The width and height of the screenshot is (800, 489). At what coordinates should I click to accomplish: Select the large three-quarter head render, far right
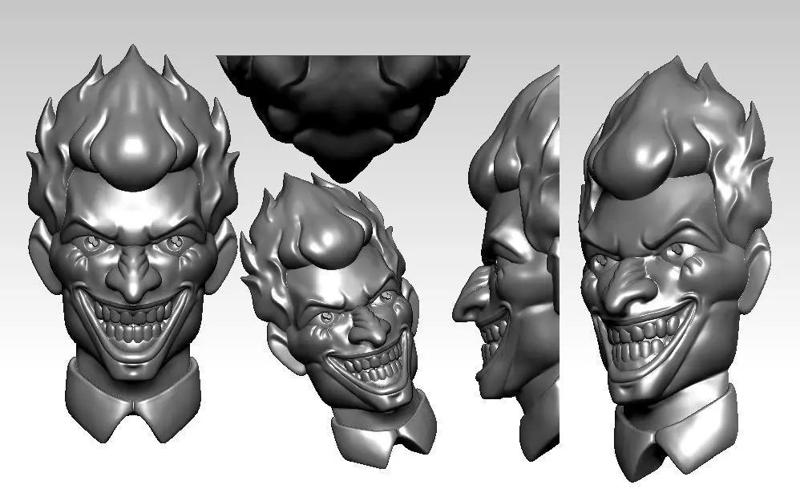(x=675, y=269)
